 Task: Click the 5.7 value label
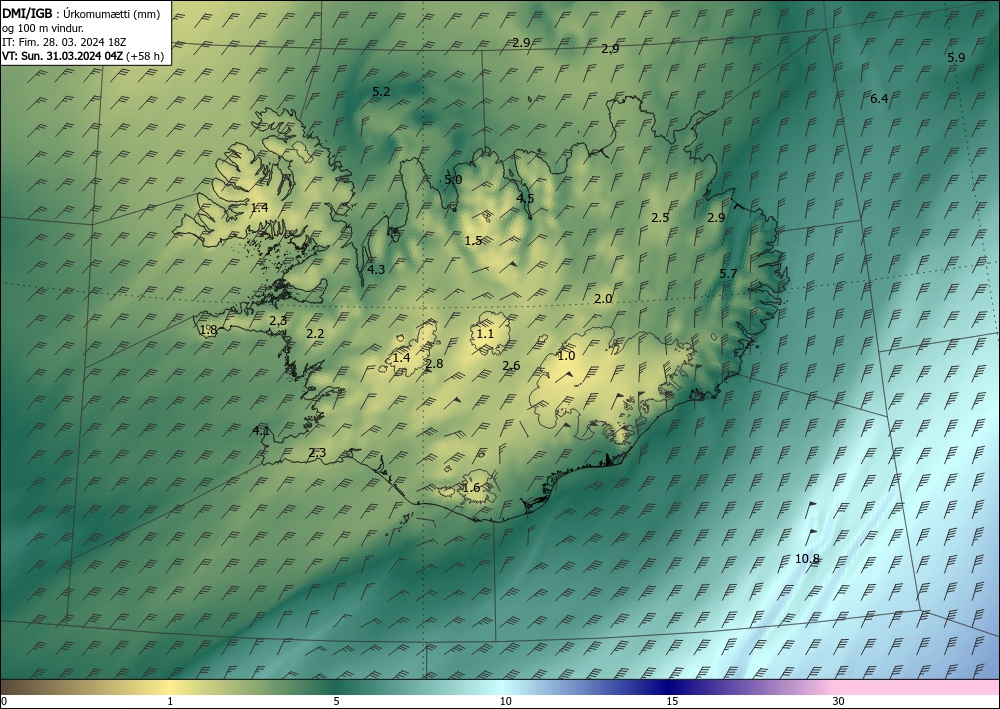(x=728, y=274)
